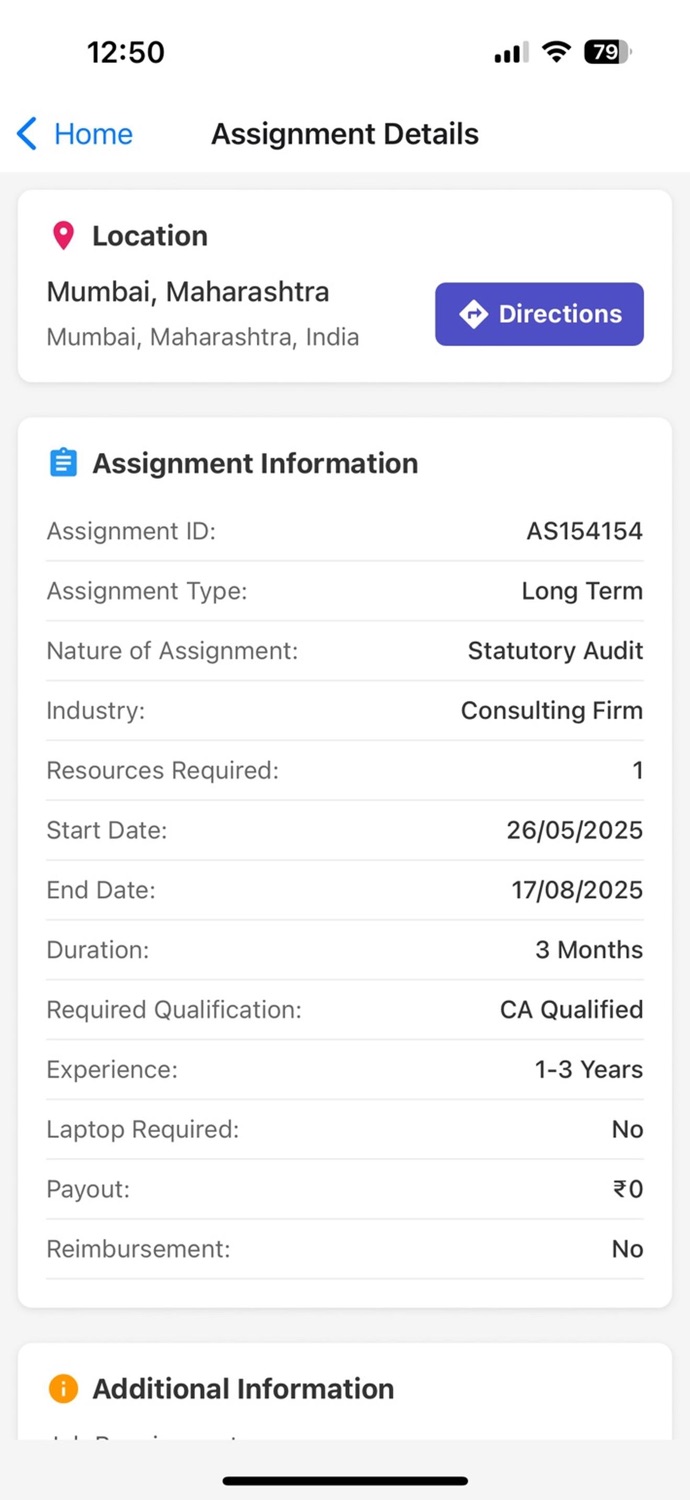Tap the Laptop Required: label

(143, 1130)
